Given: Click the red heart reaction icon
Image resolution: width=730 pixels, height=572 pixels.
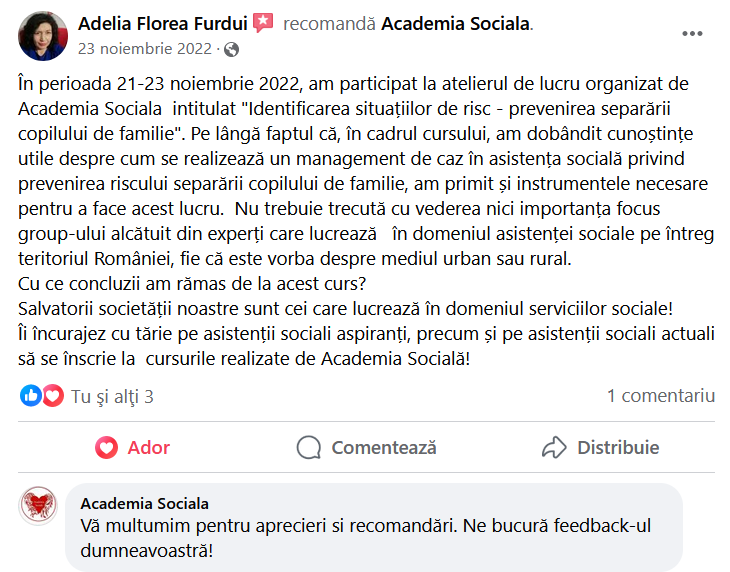Looking at the screenshot, I should click(x=52, y=396).
